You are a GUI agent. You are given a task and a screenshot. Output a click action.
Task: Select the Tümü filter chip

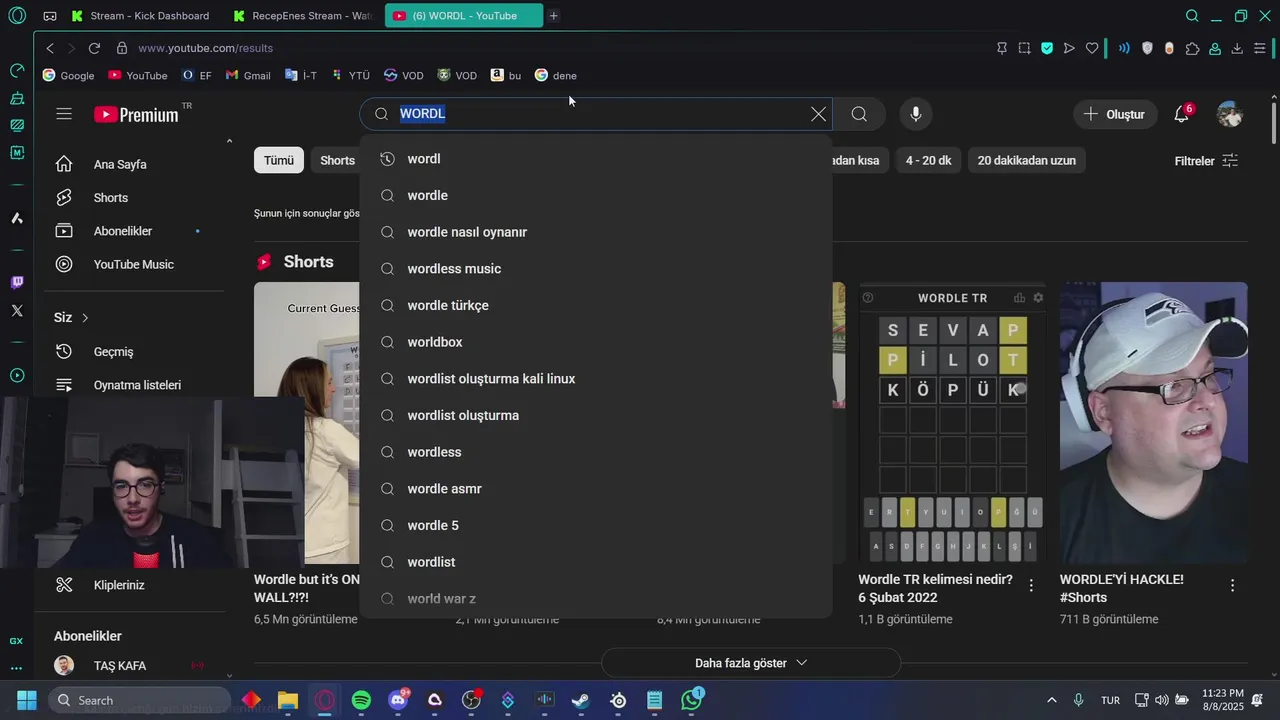pyautogui.click(x=279, y=160)
